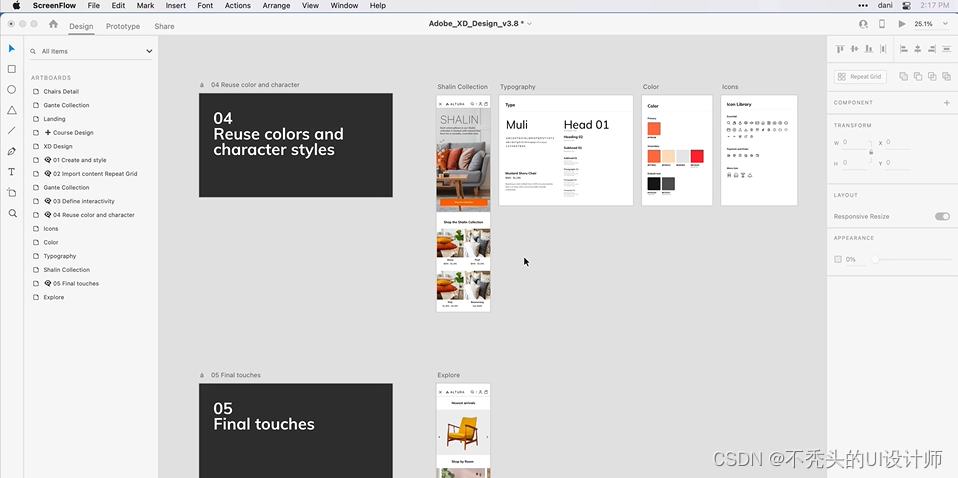Add a component with plus icon
The height and width of the screenshot is (478, 958).
click(946, 103)
